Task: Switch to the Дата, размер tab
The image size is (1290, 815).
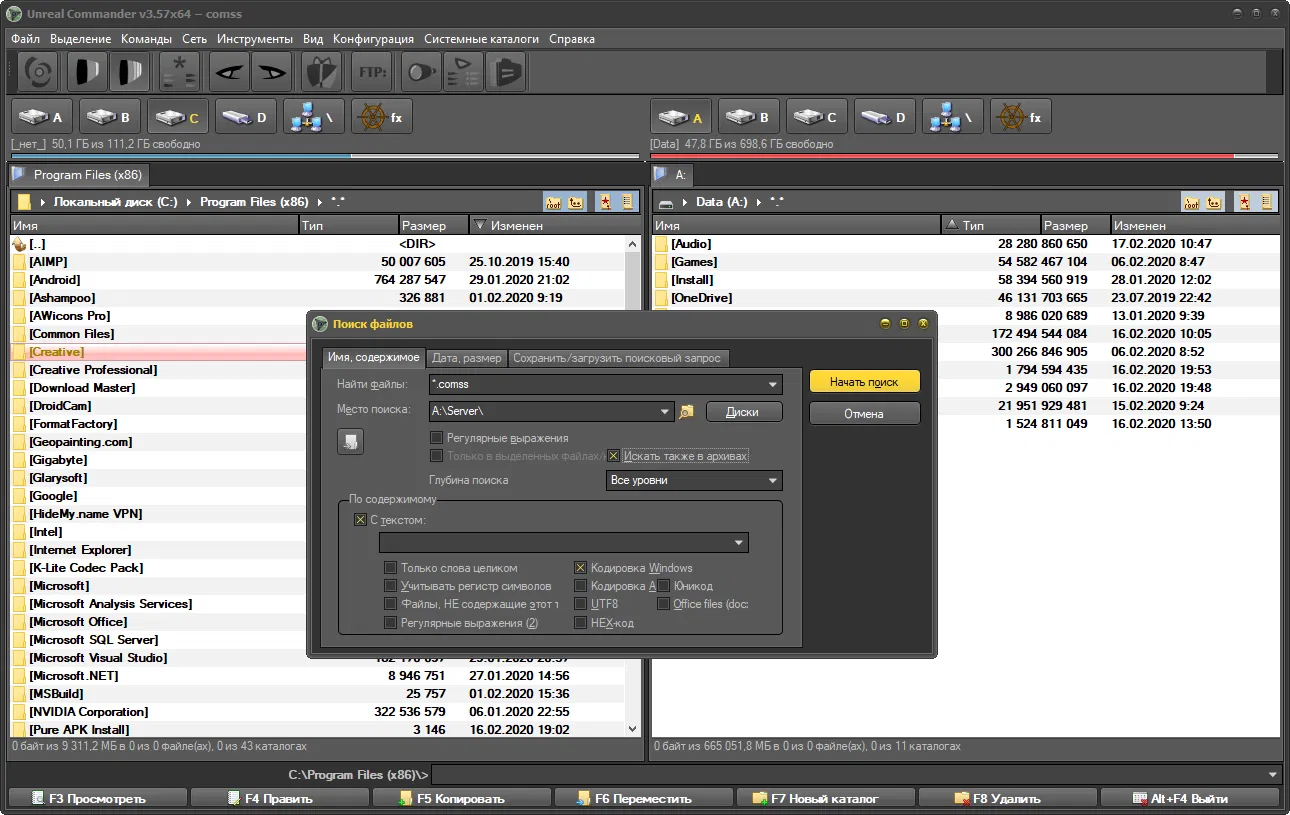Action: (x=467, y=358)
